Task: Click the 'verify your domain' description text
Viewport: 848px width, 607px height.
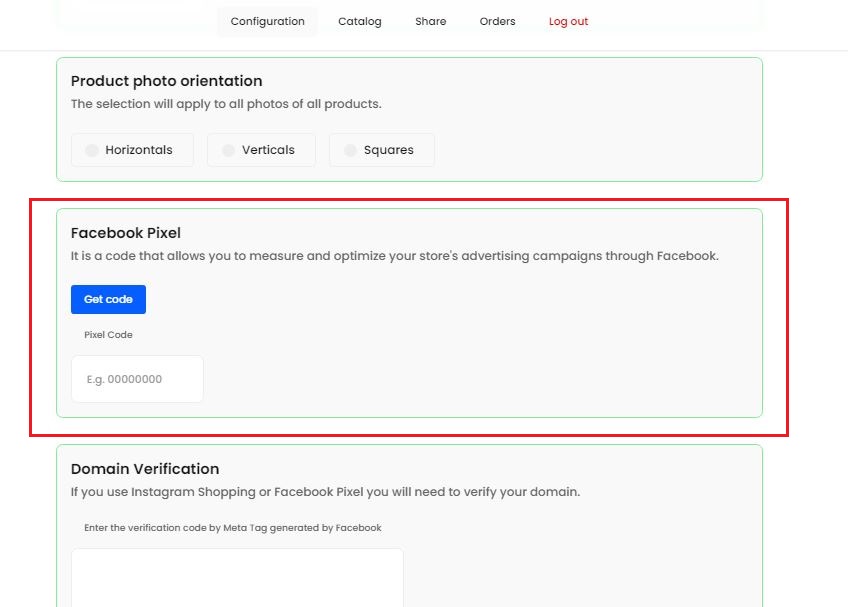Action: click(325, 492)
